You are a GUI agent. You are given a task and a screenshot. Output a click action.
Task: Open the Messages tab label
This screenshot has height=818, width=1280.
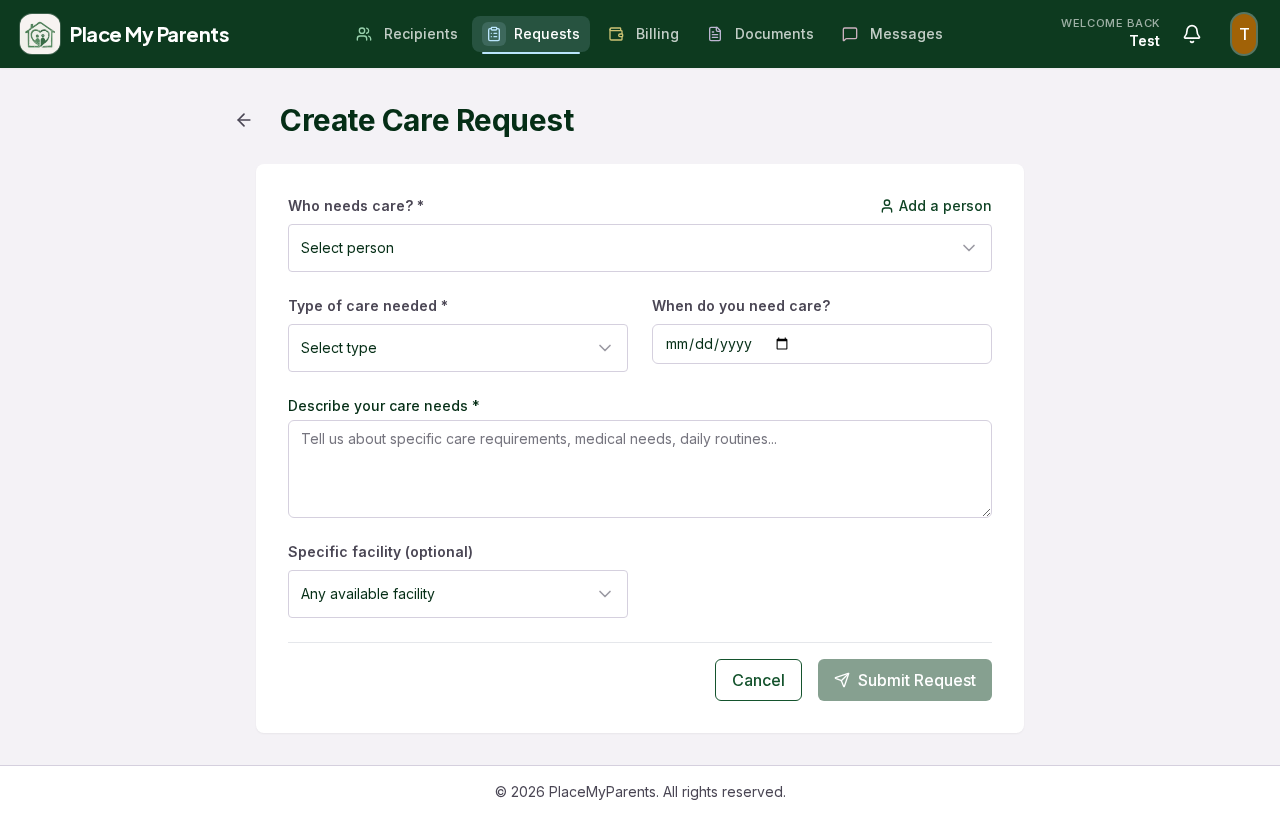pos(906,34)
